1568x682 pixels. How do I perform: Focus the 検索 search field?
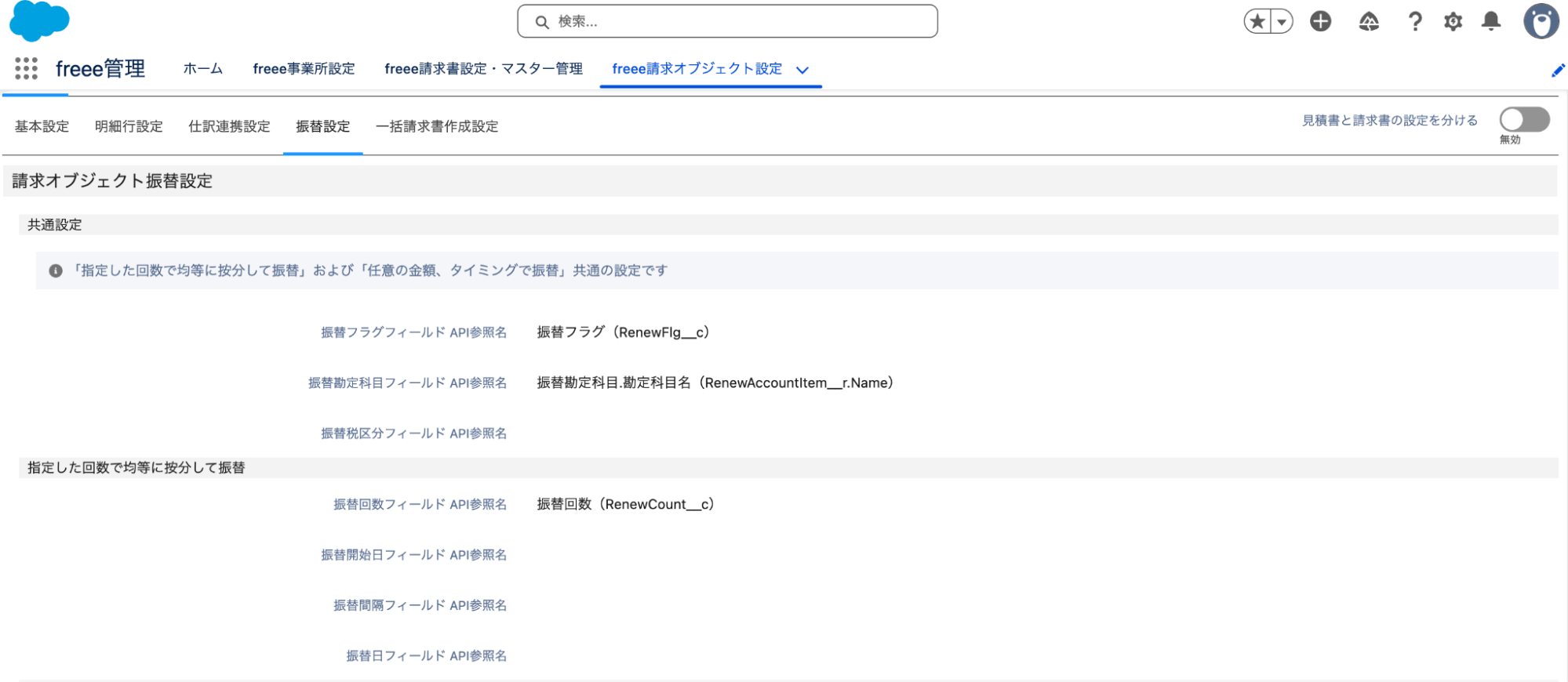pos(727,21)
